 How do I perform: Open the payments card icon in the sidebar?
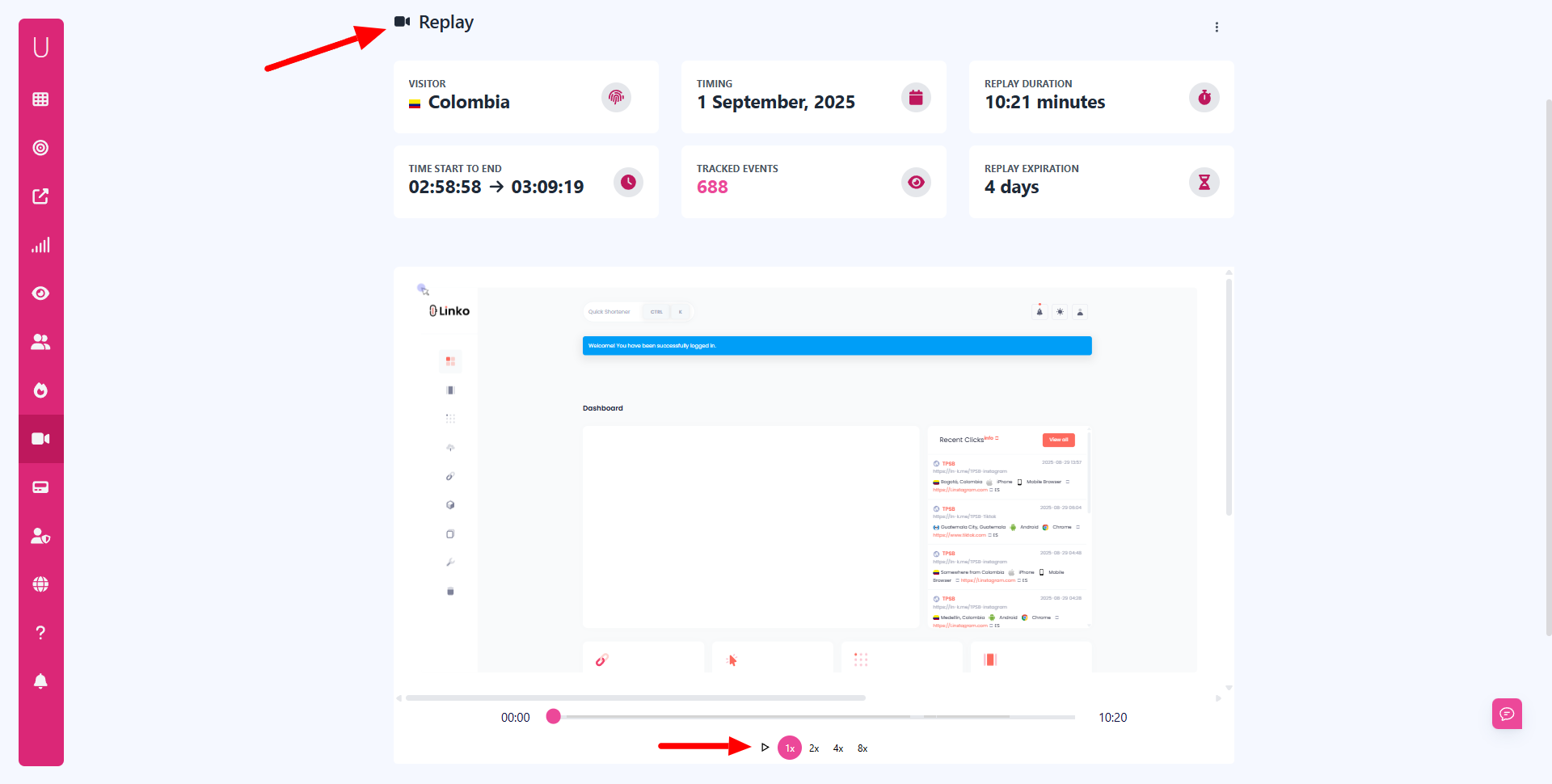40,487
